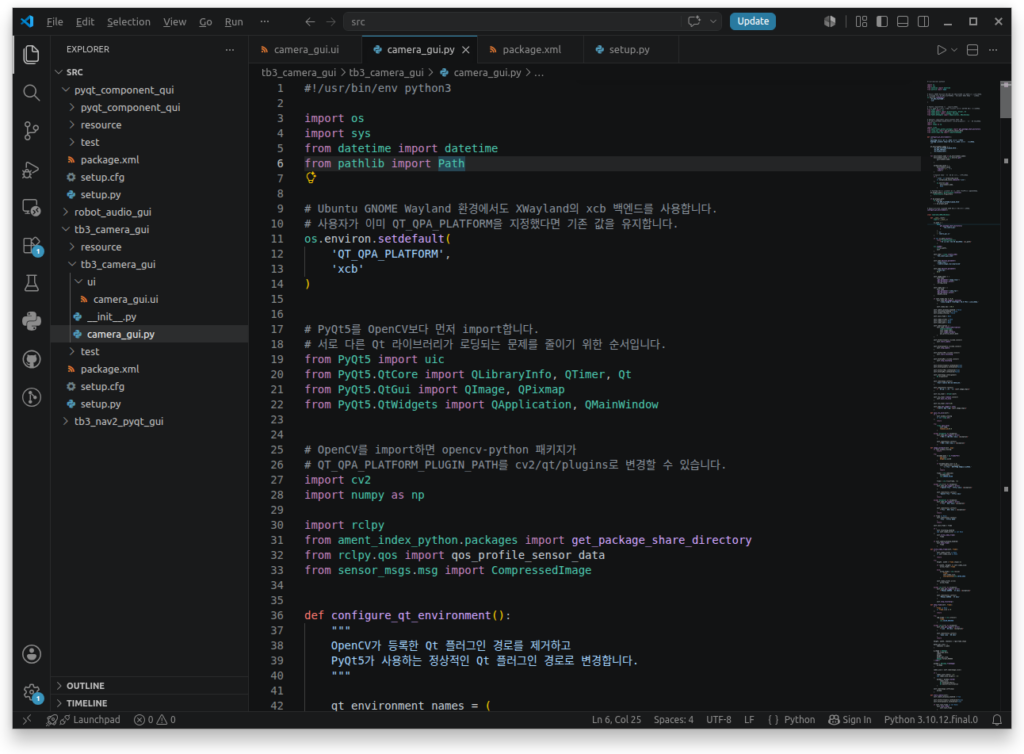
Task: Click the src command center search field
Action: click(513, 22)
